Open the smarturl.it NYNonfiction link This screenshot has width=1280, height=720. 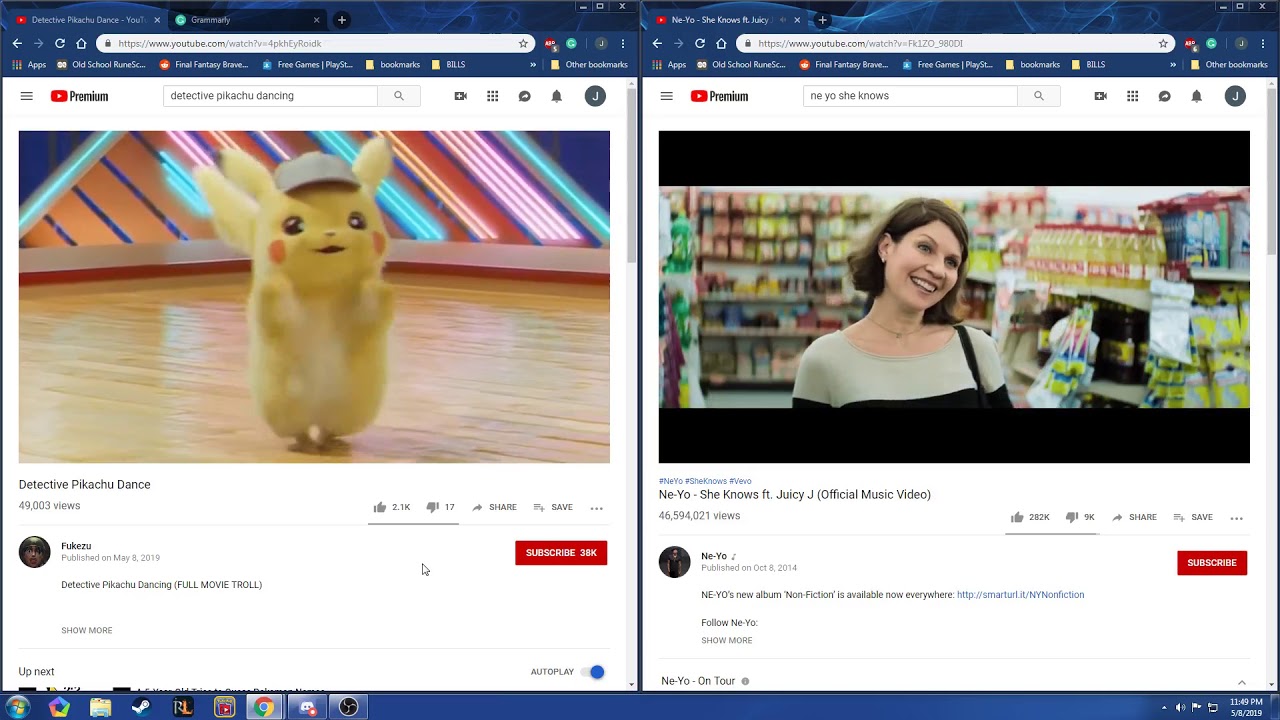pos(1020,595)
